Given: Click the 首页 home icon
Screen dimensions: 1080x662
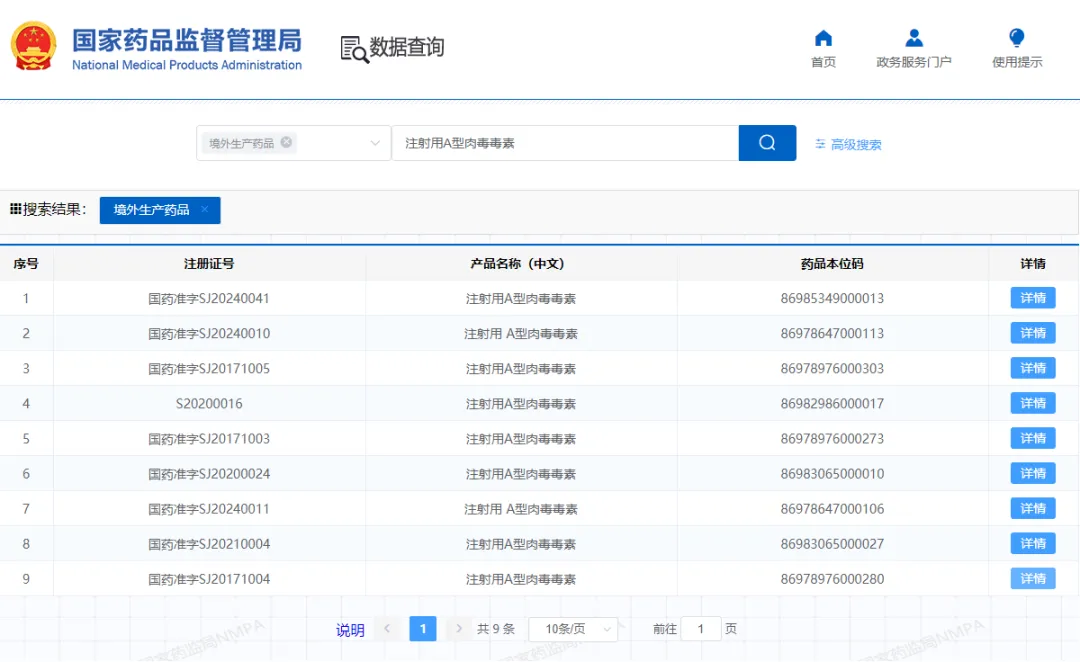Looking at the screenshot, I should pyautogui.click(x=822, y=38).
